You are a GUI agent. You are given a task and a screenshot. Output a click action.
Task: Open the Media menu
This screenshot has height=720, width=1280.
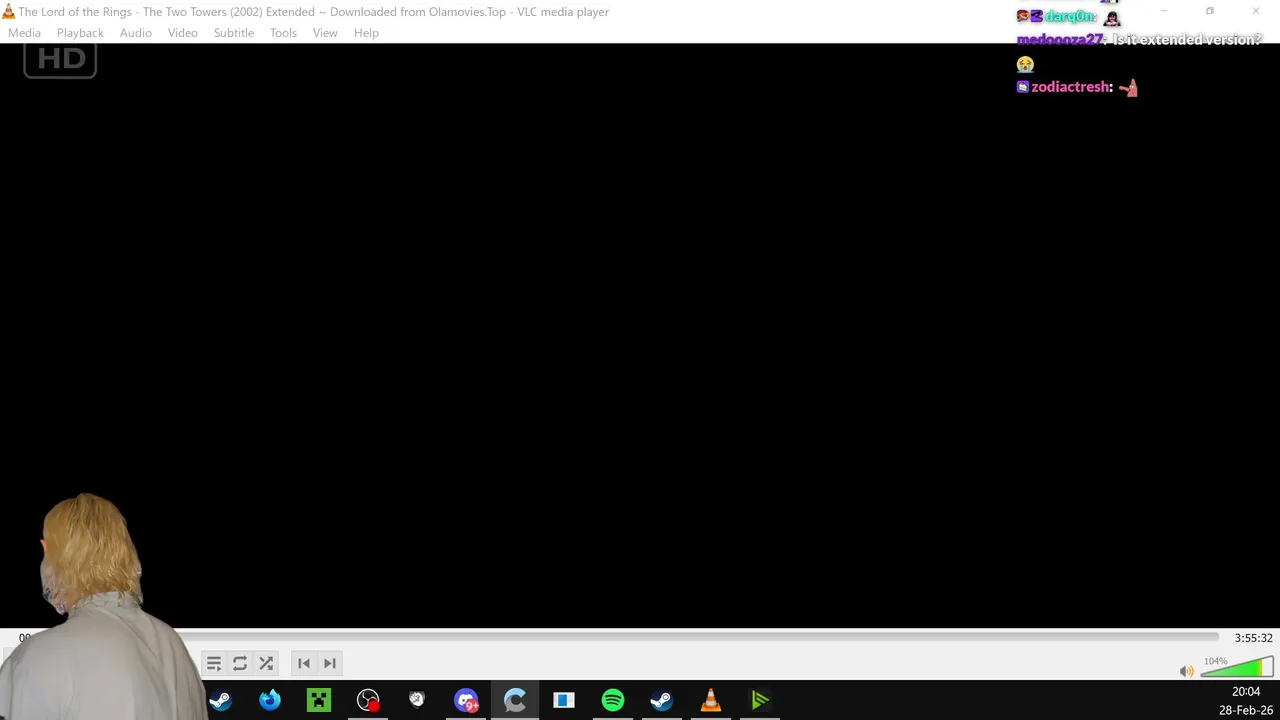pyautogui.click(x=24, y=33)
